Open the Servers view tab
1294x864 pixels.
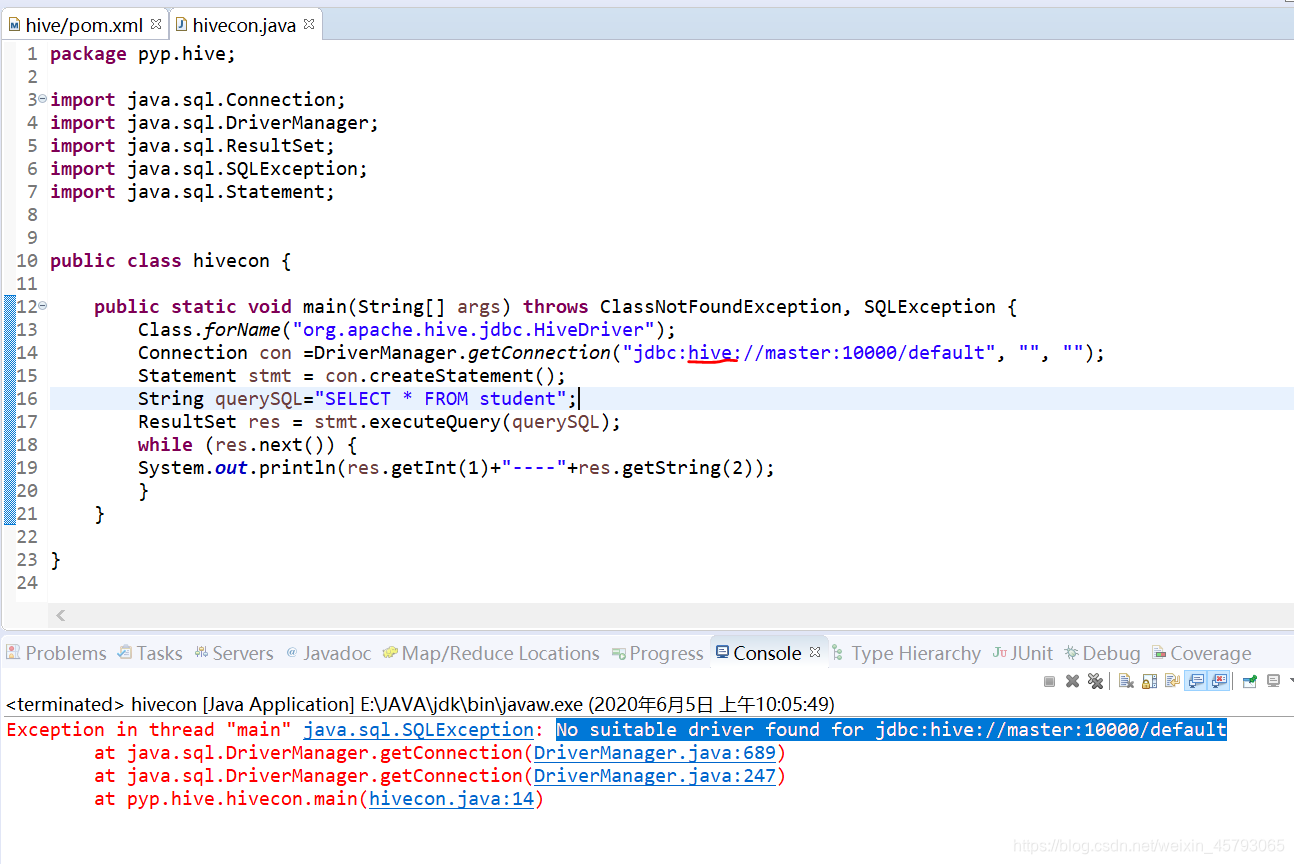(234, 653)
